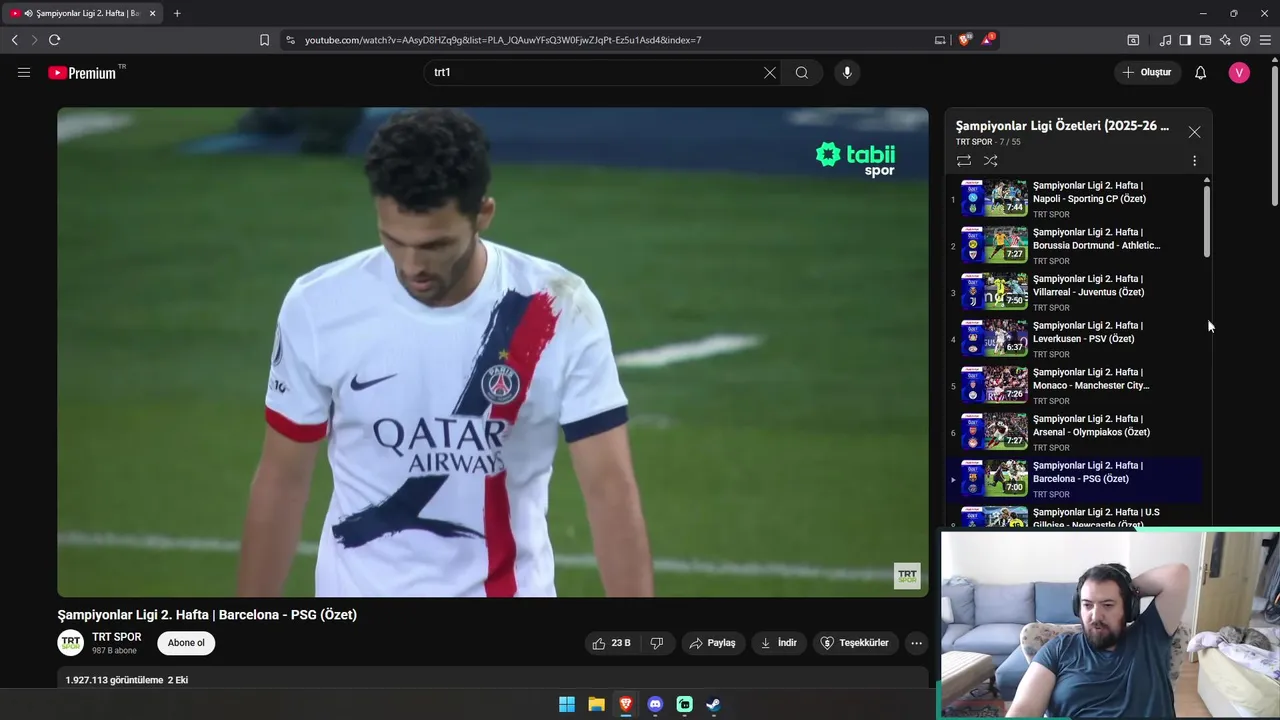Open the TRT SPOR channel name link
This screenshot has width=1280, height=720.
click(117, 637)
